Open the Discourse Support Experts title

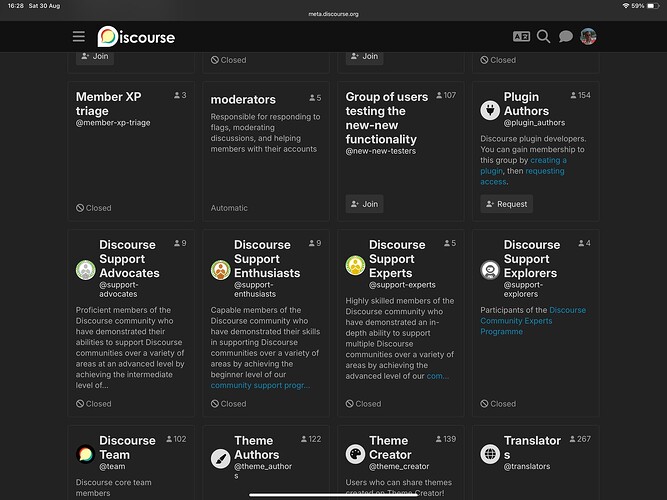tap(397, 259)
